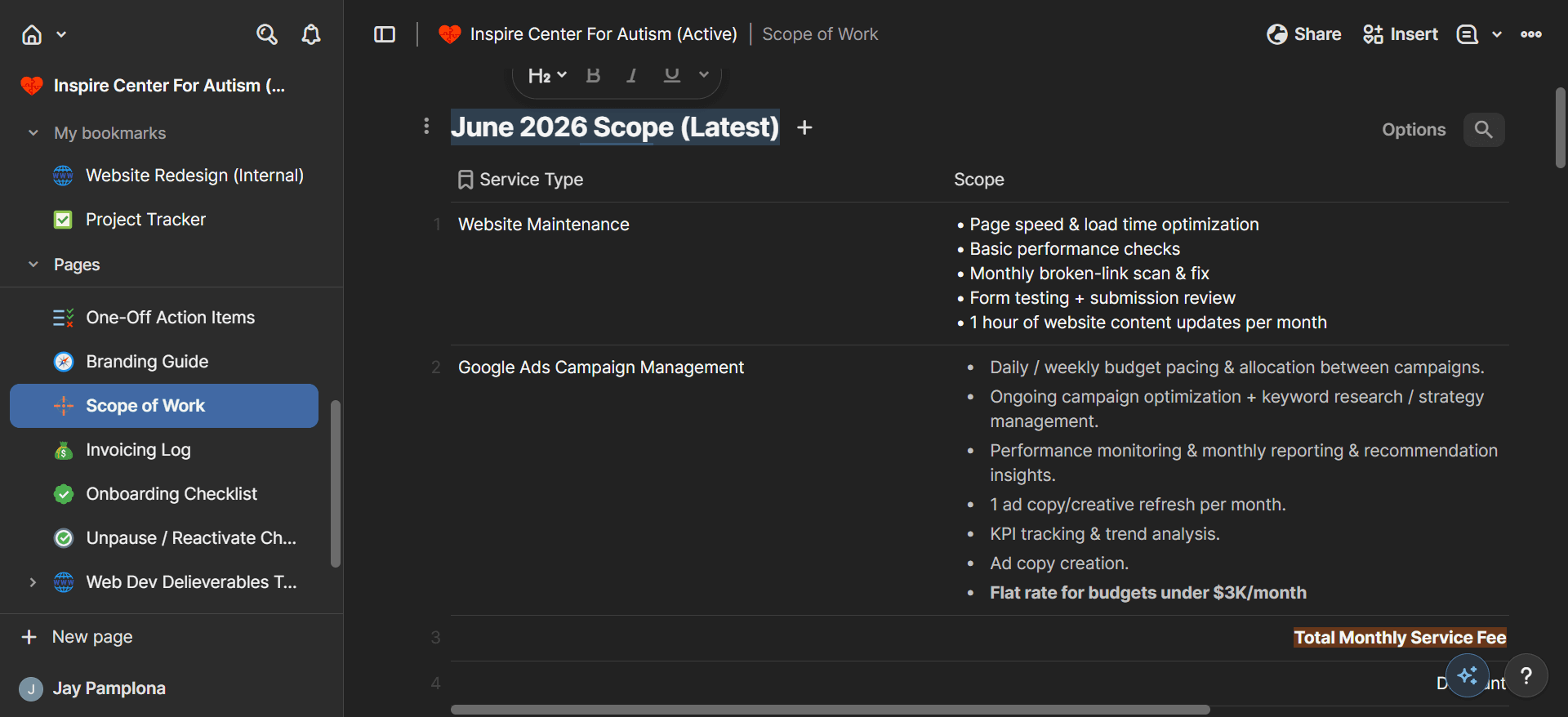Click the horizontal scrollbar of table
This screenshot has width=1568, height=717.
point(830,710)
